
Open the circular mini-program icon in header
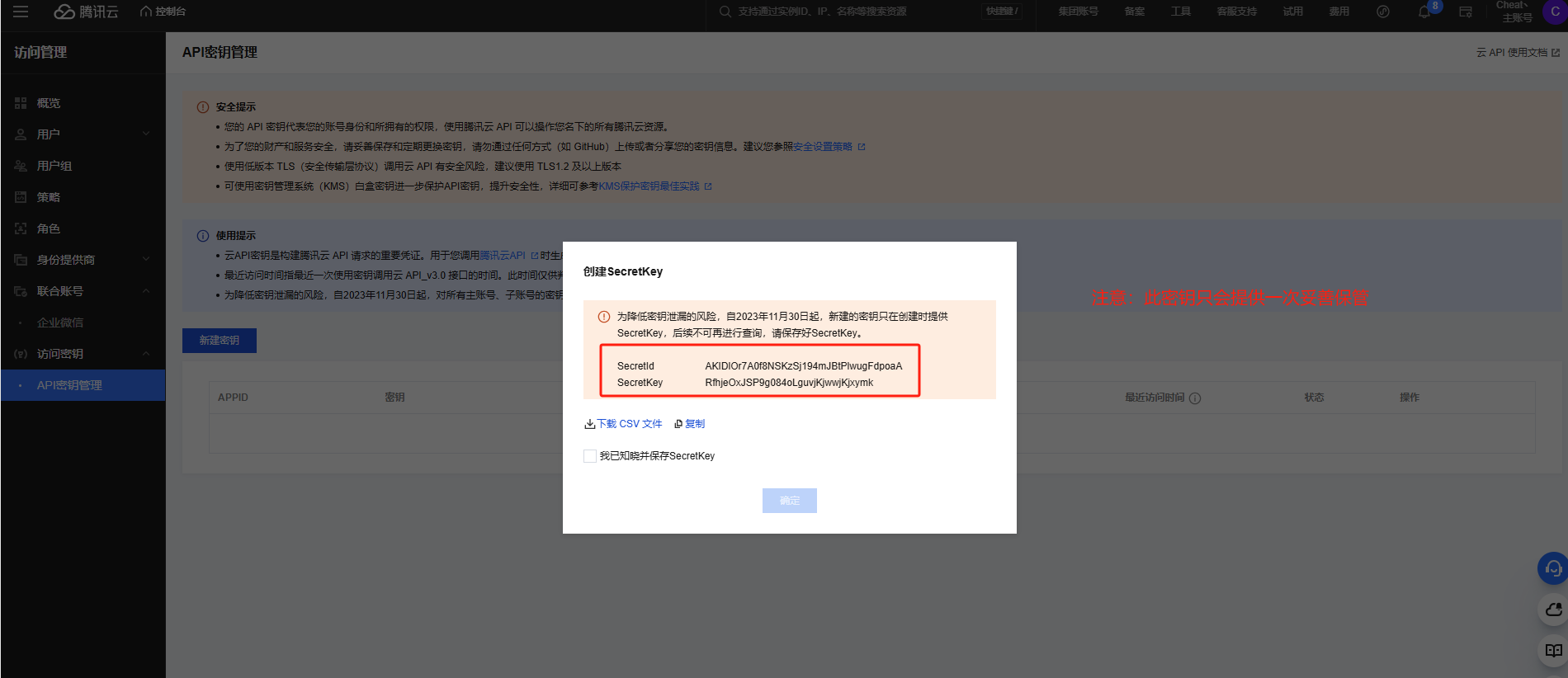pyautogui.click(x=1383, y=12)
